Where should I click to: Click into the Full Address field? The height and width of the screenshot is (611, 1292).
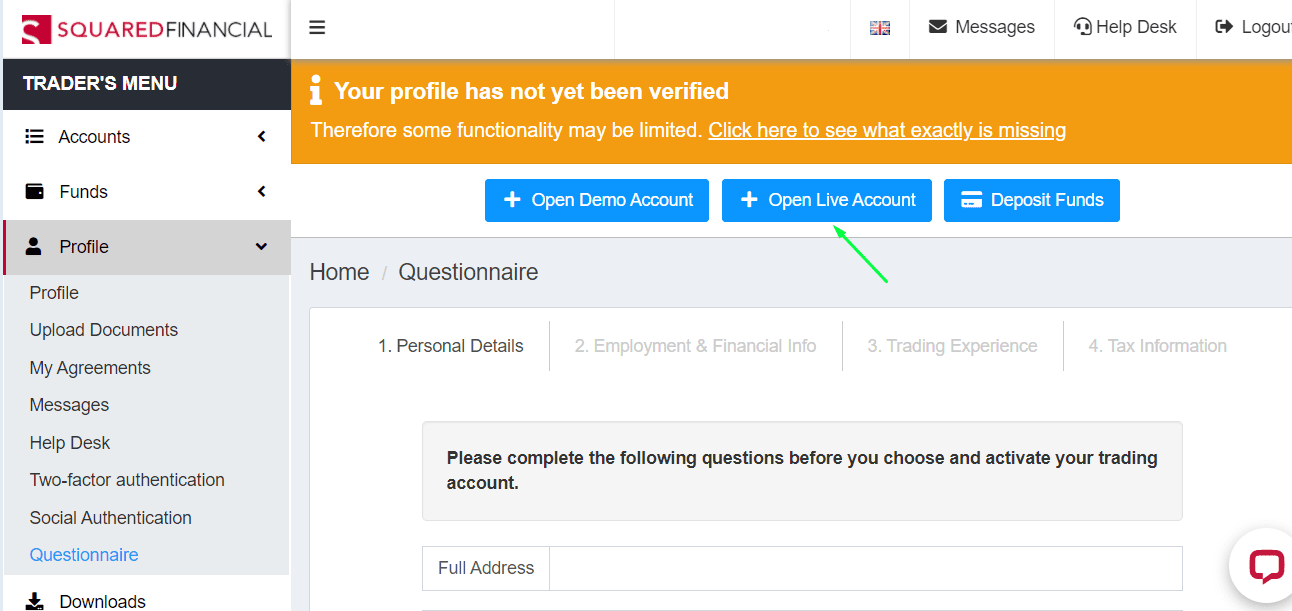point(866,568)
